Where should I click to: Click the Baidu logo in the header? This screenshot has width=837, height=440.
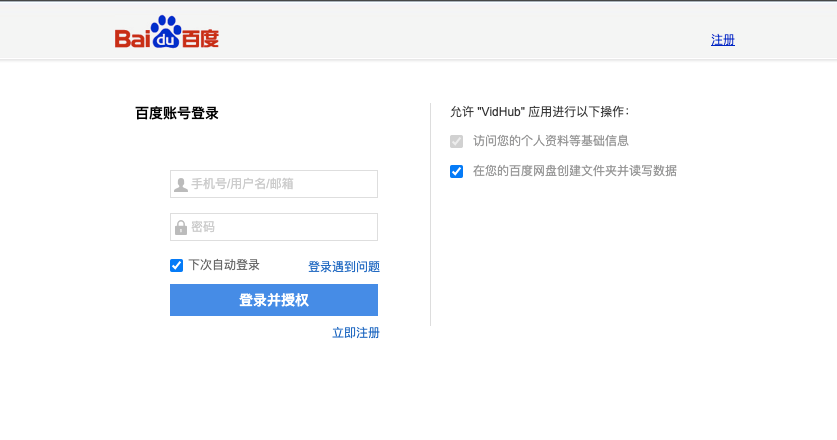point(166,34)
